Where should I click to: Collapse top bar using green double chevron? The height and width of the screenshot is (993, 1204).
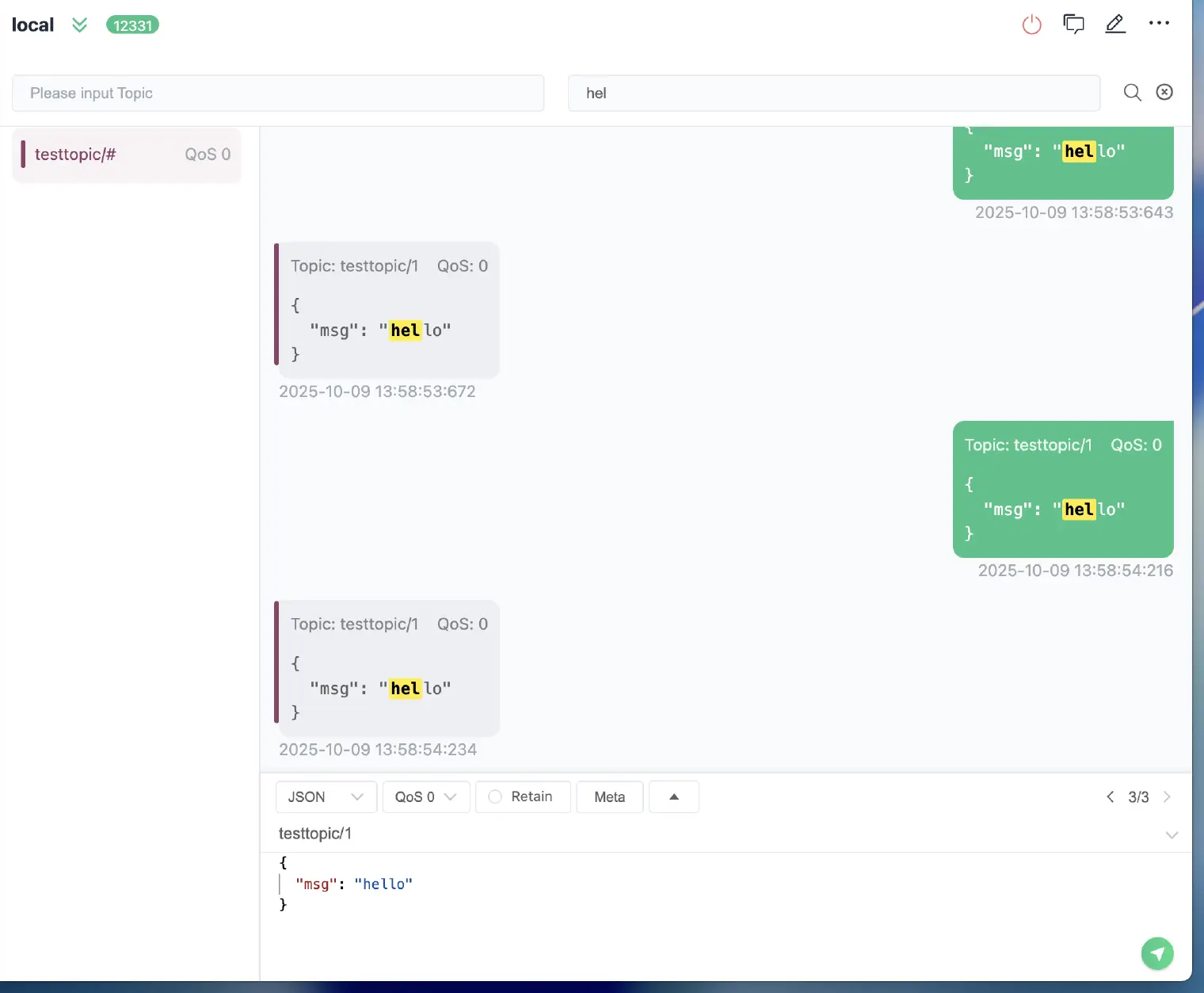pyautogui.click(x=79, y=25)
